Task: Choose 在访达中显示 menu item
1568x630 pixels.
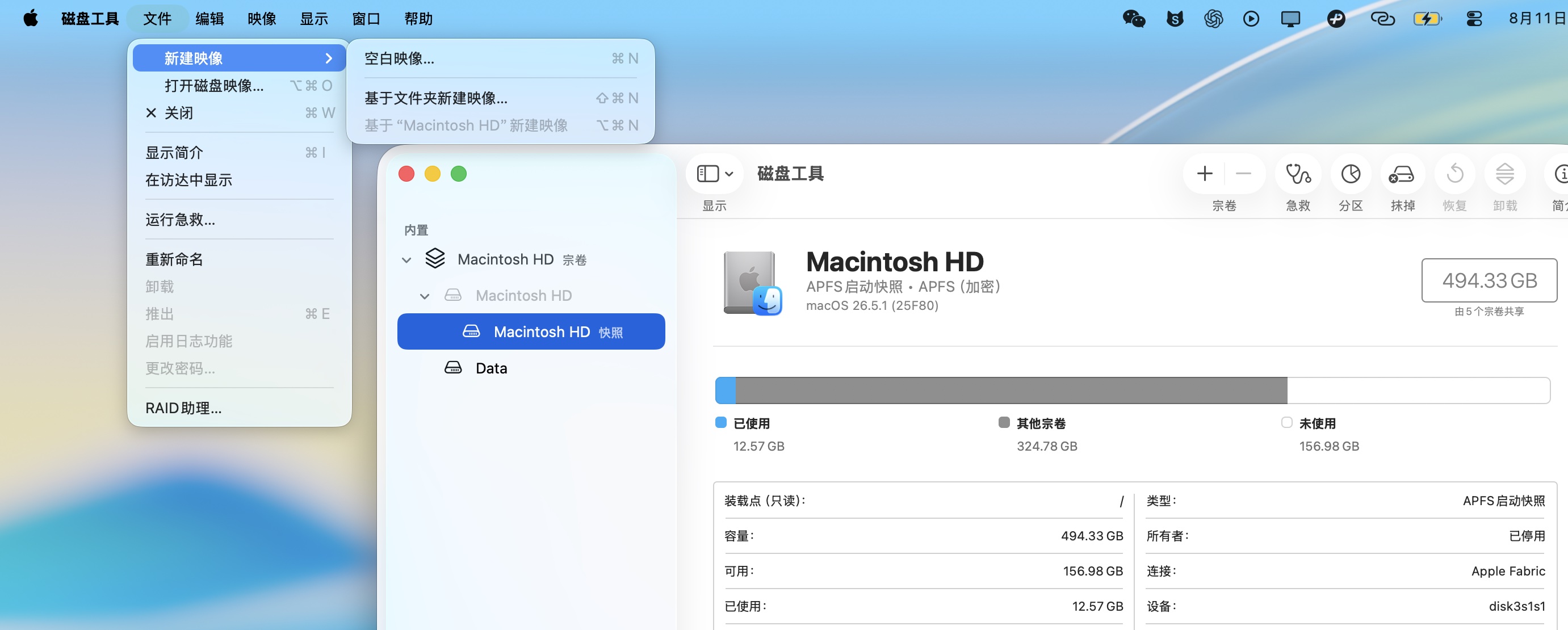Action: coord(239,180)
